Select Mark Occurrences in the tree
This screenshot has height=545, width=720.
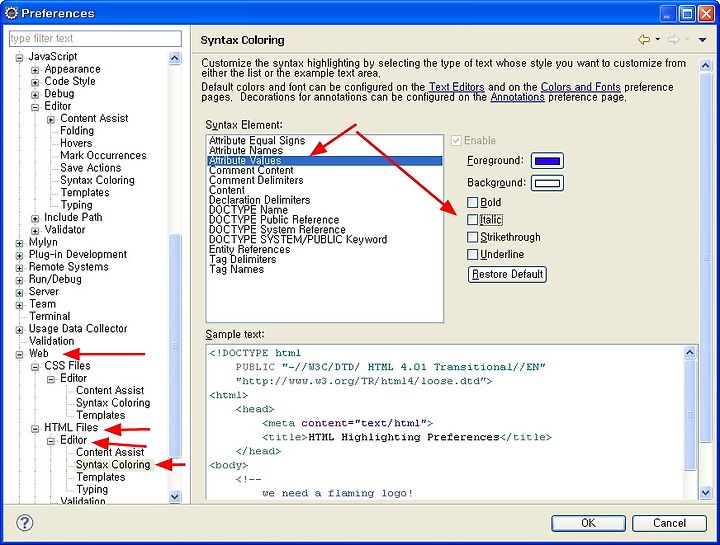(x=103, y=155)
